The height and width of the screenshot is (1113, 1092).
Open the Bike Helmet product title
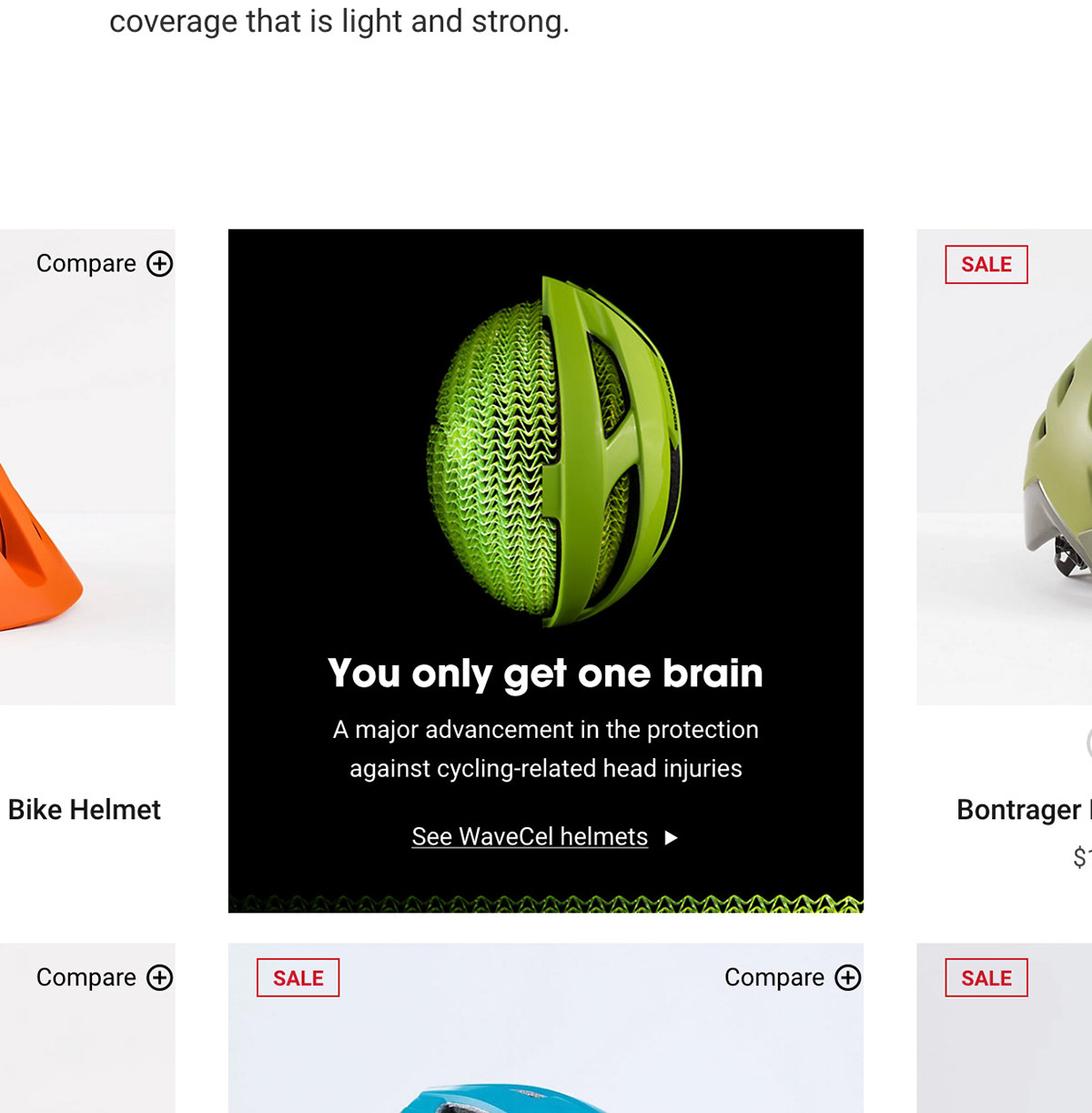85,810
